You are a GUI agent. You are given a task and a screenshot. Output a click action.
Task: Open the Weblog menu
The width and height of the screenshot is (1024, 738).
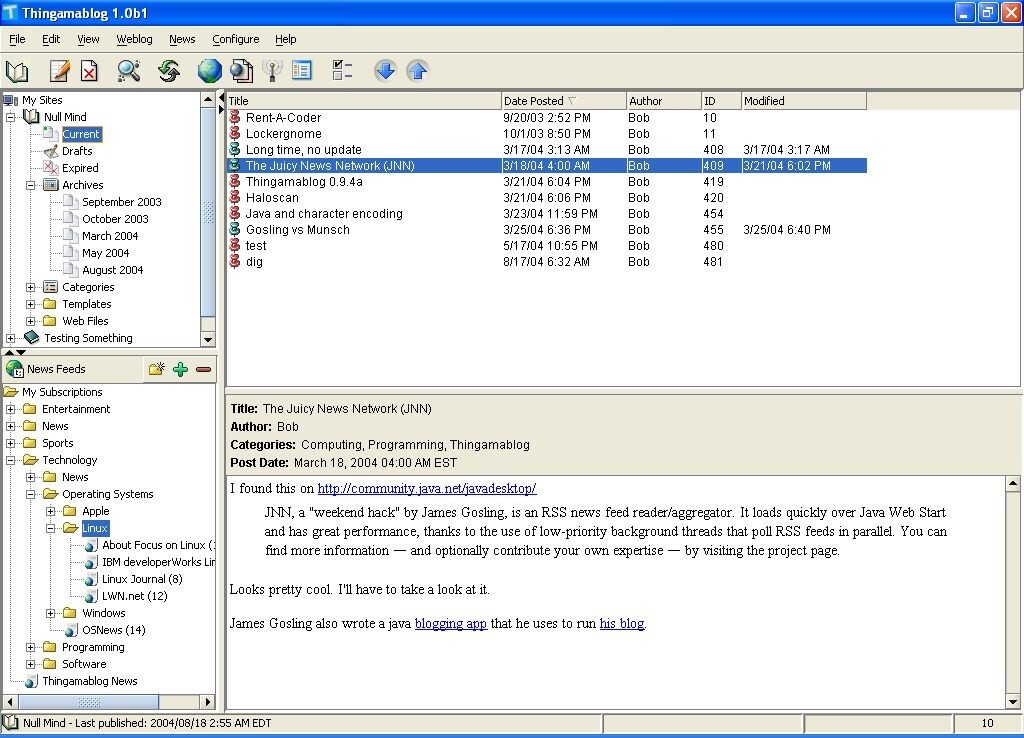(x=134, y=39)
